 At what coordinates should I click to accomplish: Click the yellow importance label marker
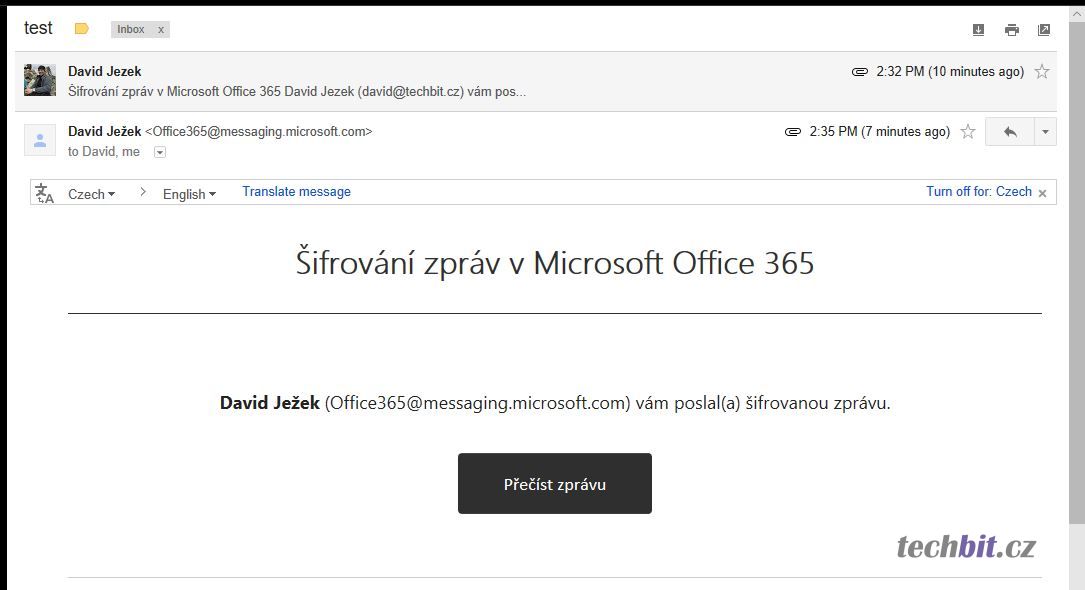pos(82,29)
